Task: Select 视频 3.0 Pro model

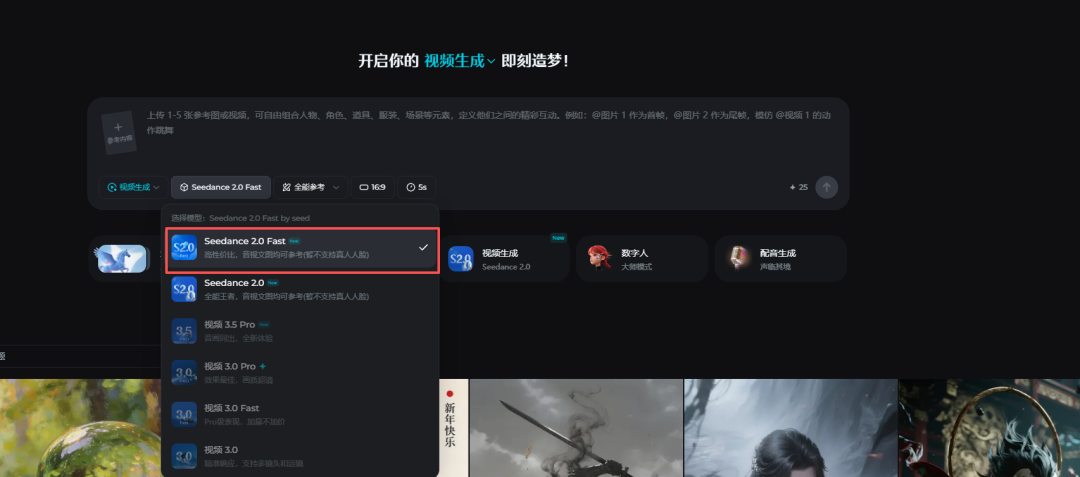Action: pyautogui.click(x=300, y=372)
